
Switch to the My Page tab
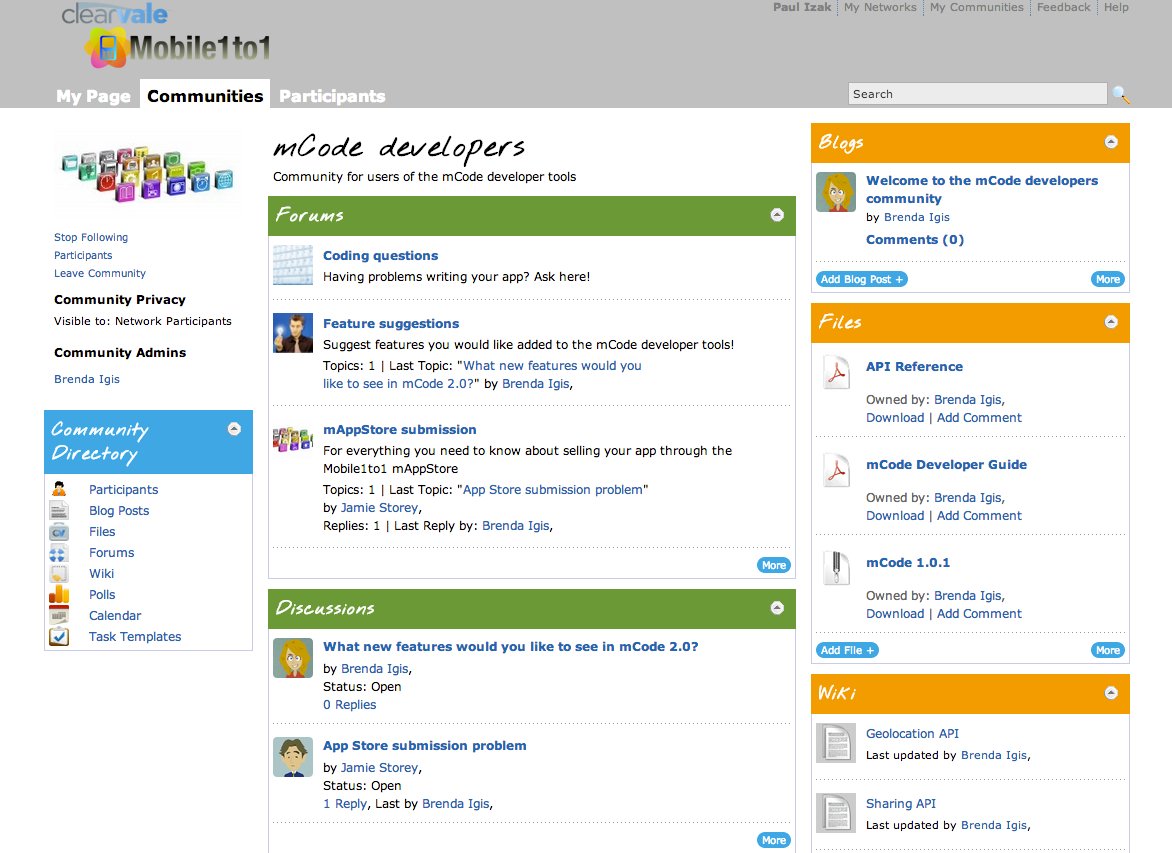click(x=93, y=96)
